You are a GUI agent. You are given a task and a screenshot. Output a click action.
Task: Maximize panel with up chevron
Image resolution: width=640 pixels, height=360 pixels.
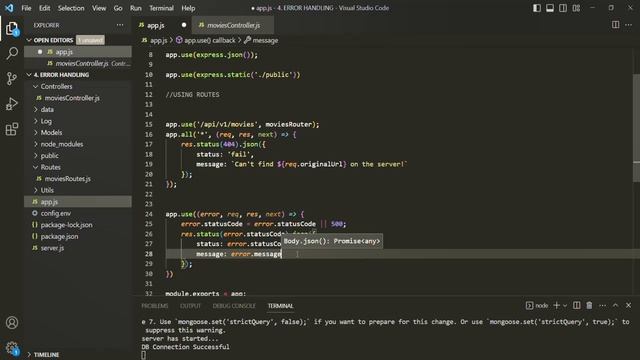(x=615, y=305)
